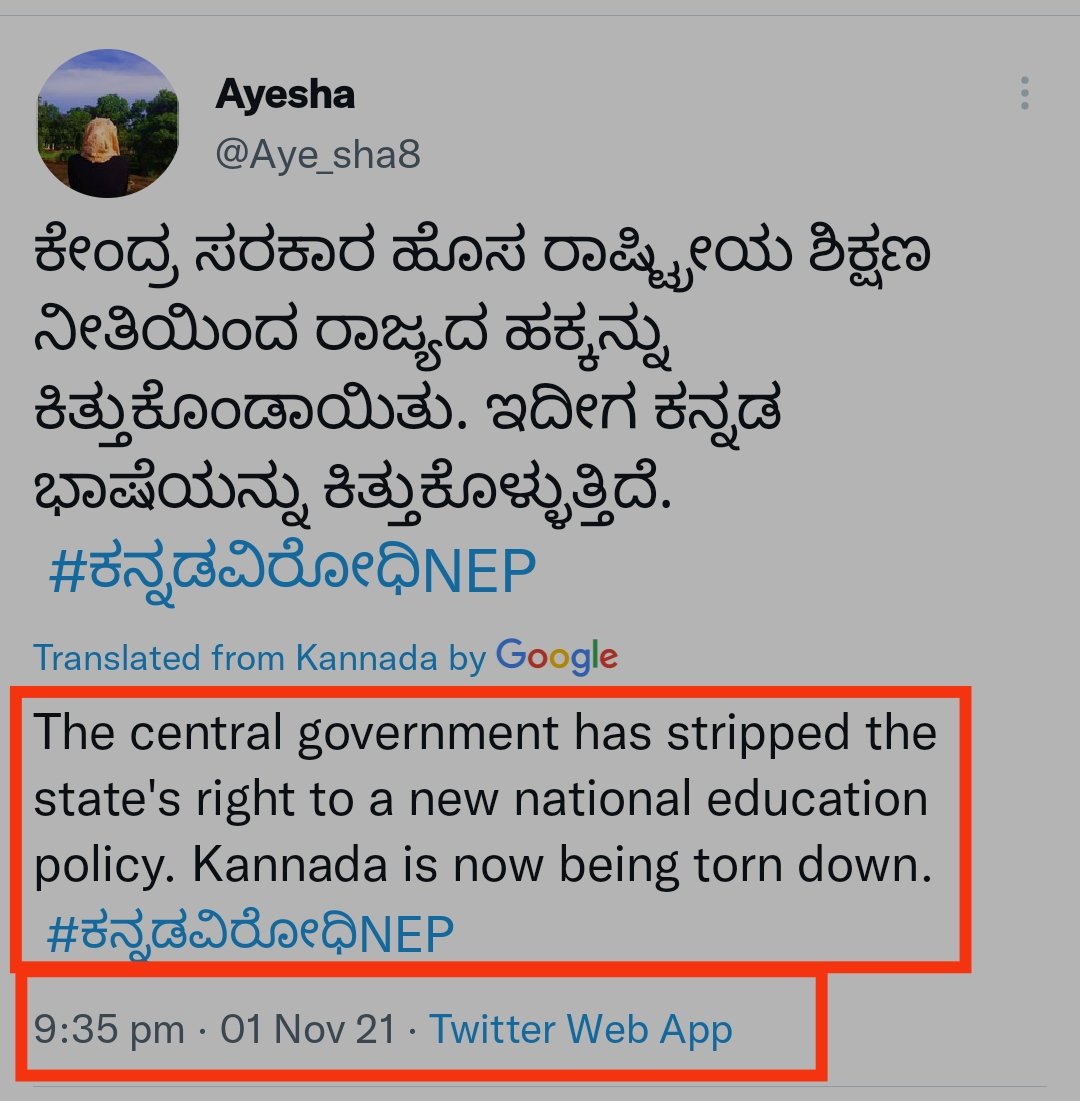Open the Twitter Web App source link
This screenshot has width=1080, height=1101.
point(581,1029)
